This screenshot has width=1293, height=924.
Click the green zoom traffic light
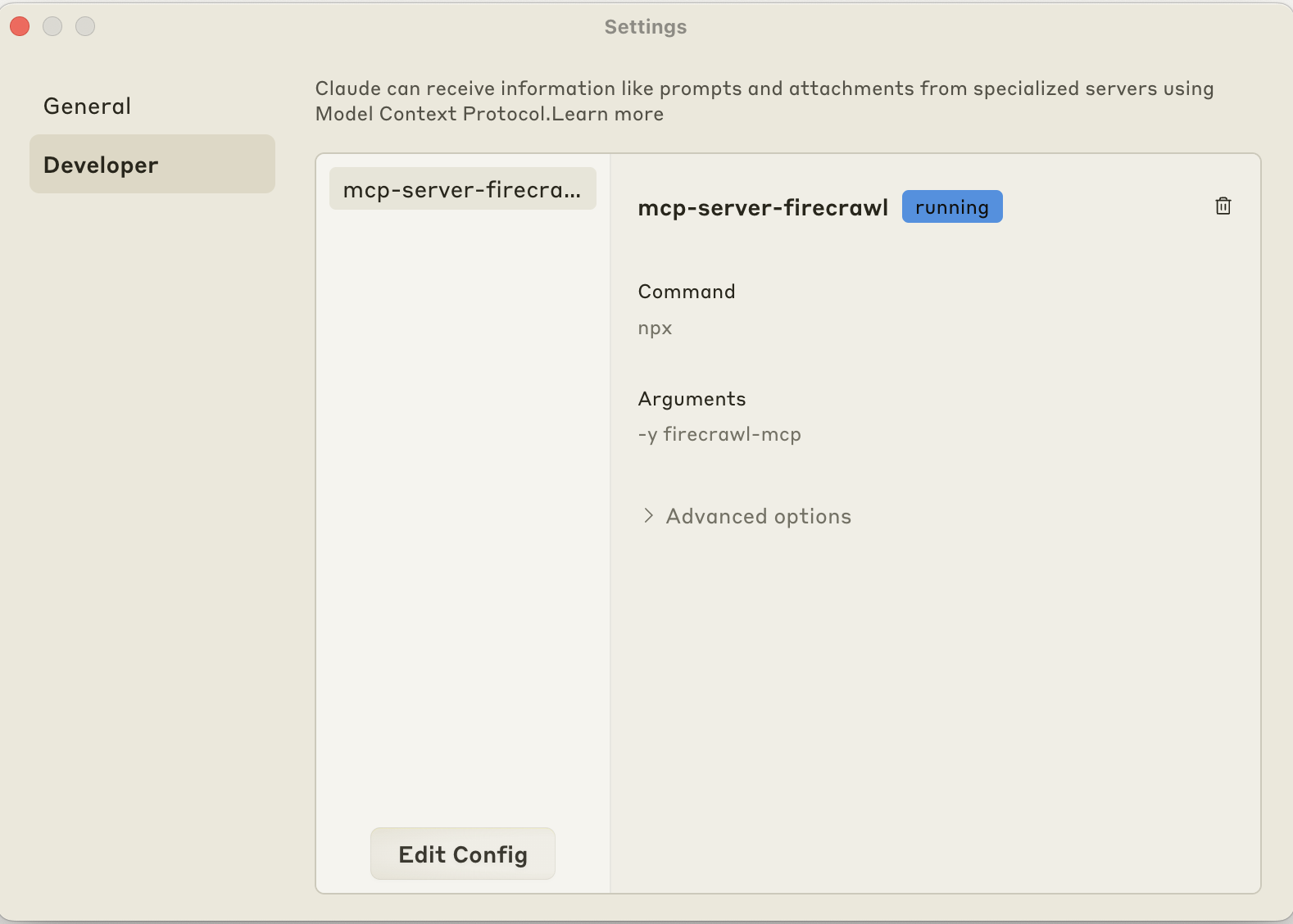click(85, 26)
